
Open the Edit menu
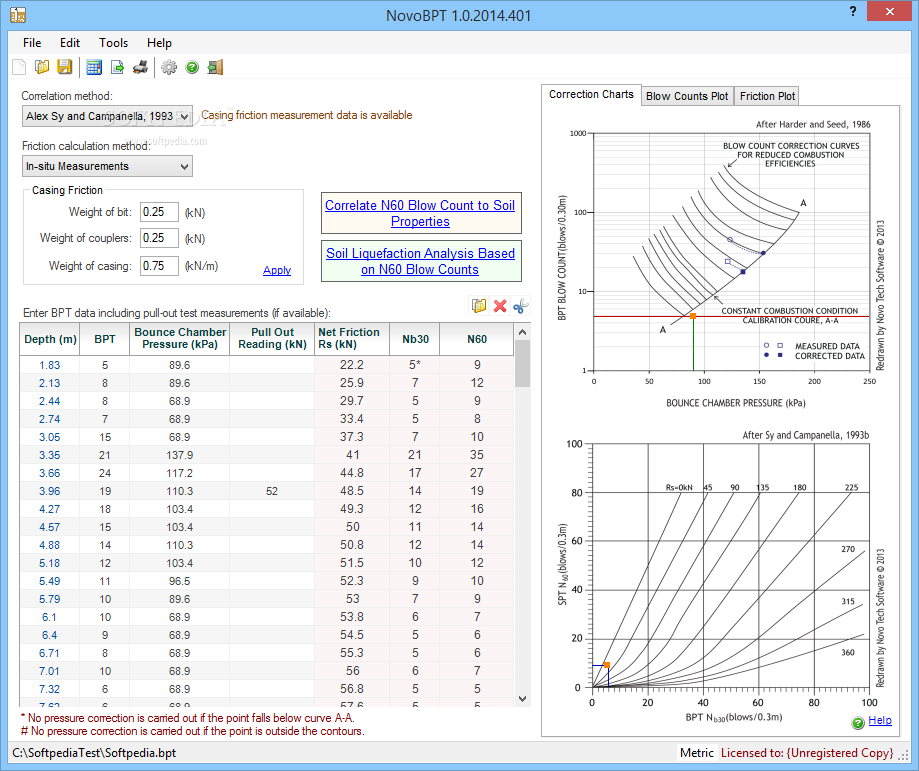[70, 43]
